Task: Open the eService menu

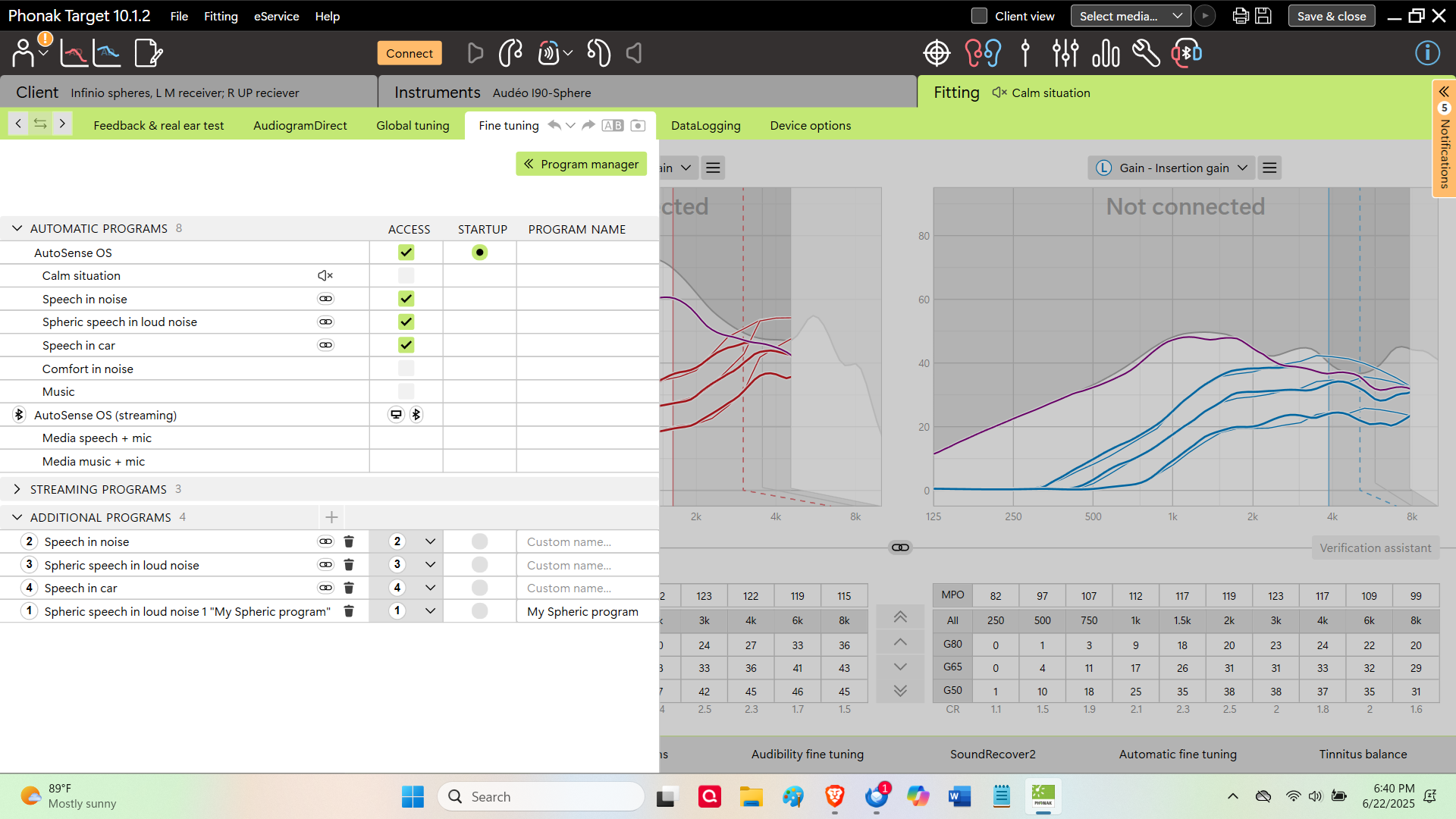Action: (276, 16)
